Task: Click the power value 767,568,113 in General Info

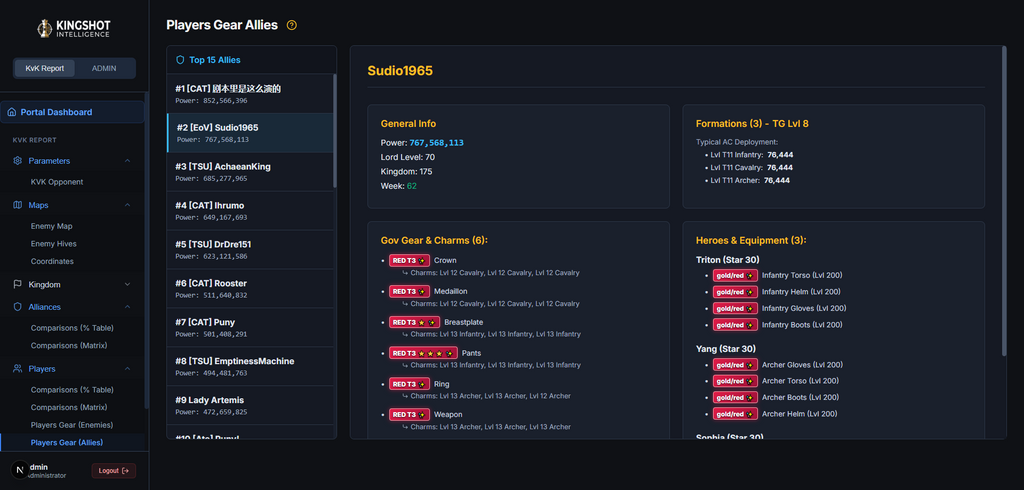Action: coord(436,142)
